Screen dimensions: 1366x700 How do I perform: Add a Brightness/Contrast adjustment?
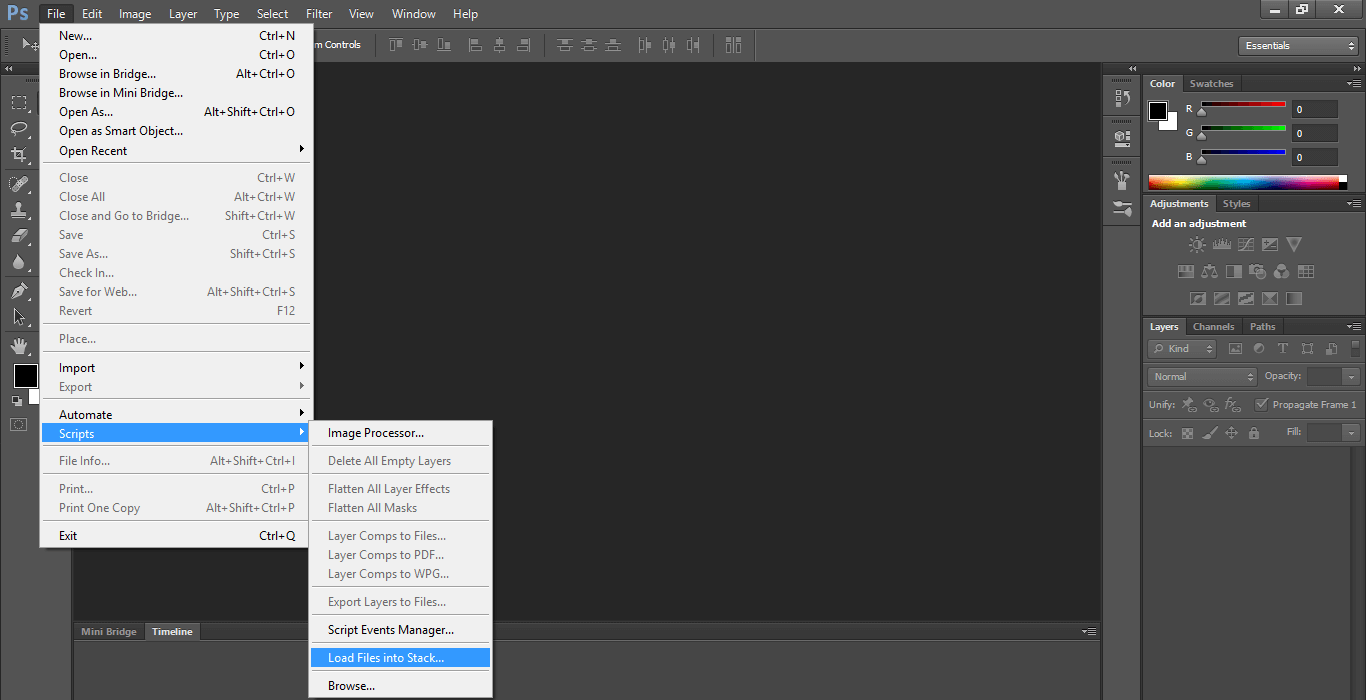[x=1197, y=244]
